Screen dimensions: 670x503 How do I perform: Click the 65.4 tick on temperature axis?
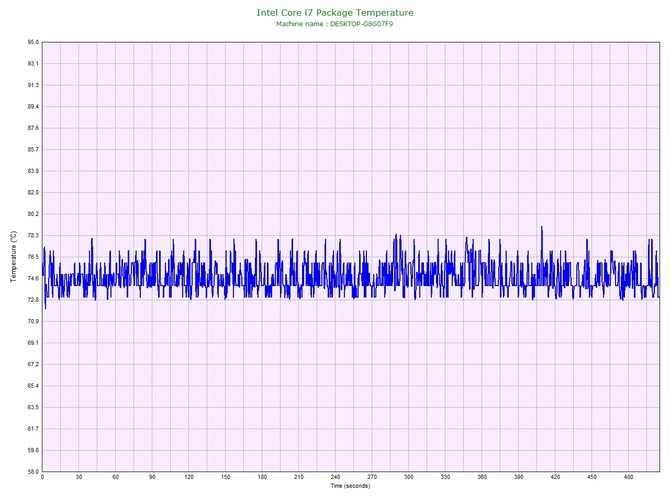point(33,386)
